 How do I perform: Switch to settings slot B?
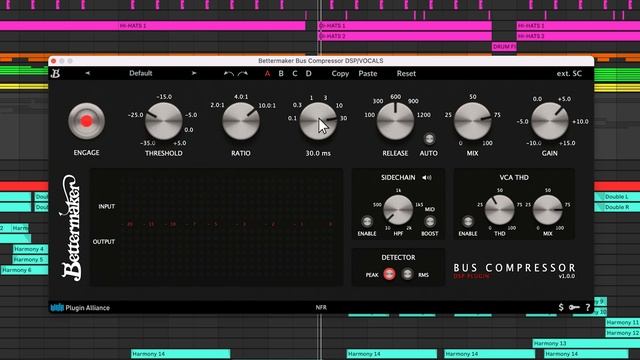click(x=281, y=74)
